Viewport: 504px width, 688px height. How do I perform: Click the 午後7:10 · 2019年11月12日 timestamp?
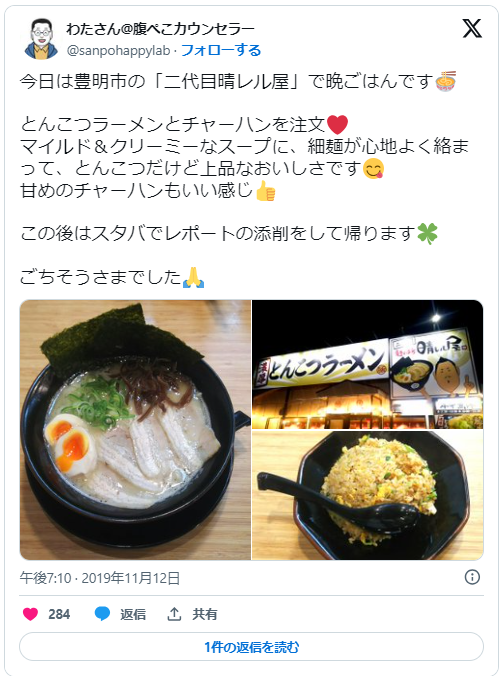tap(100, 578)
